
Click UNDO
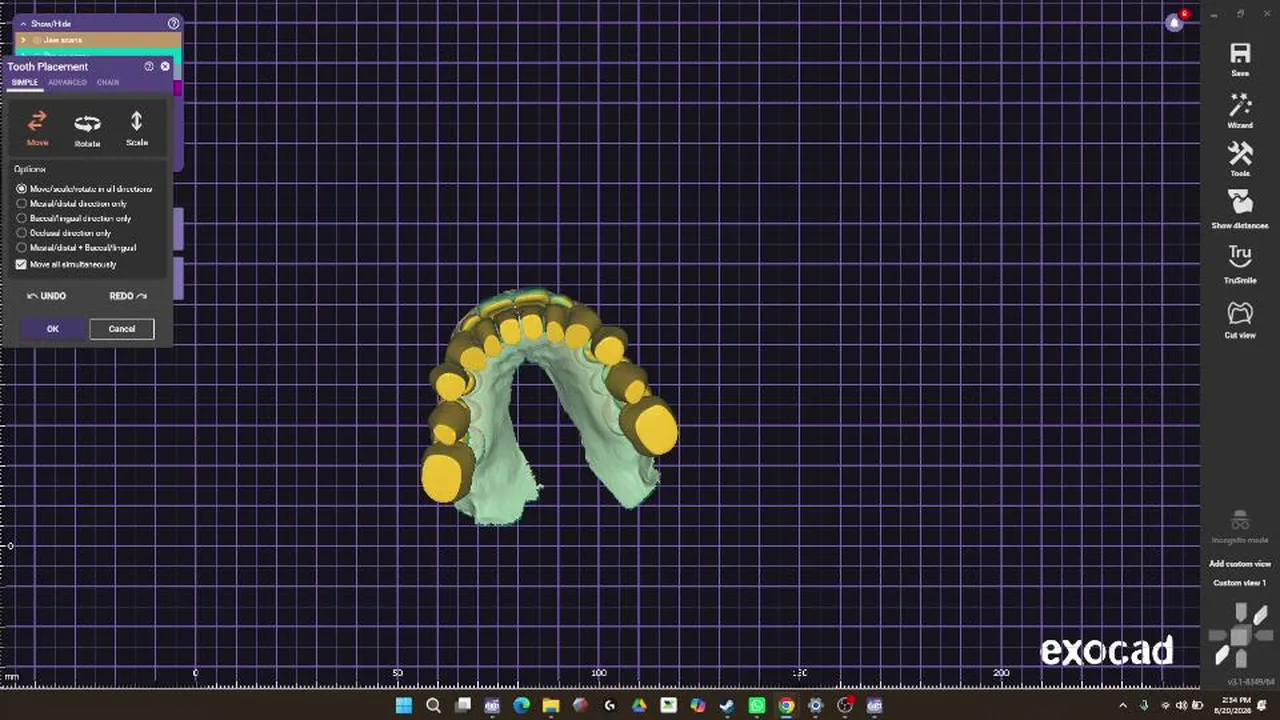pyautogui.click(x=46, y=296)
